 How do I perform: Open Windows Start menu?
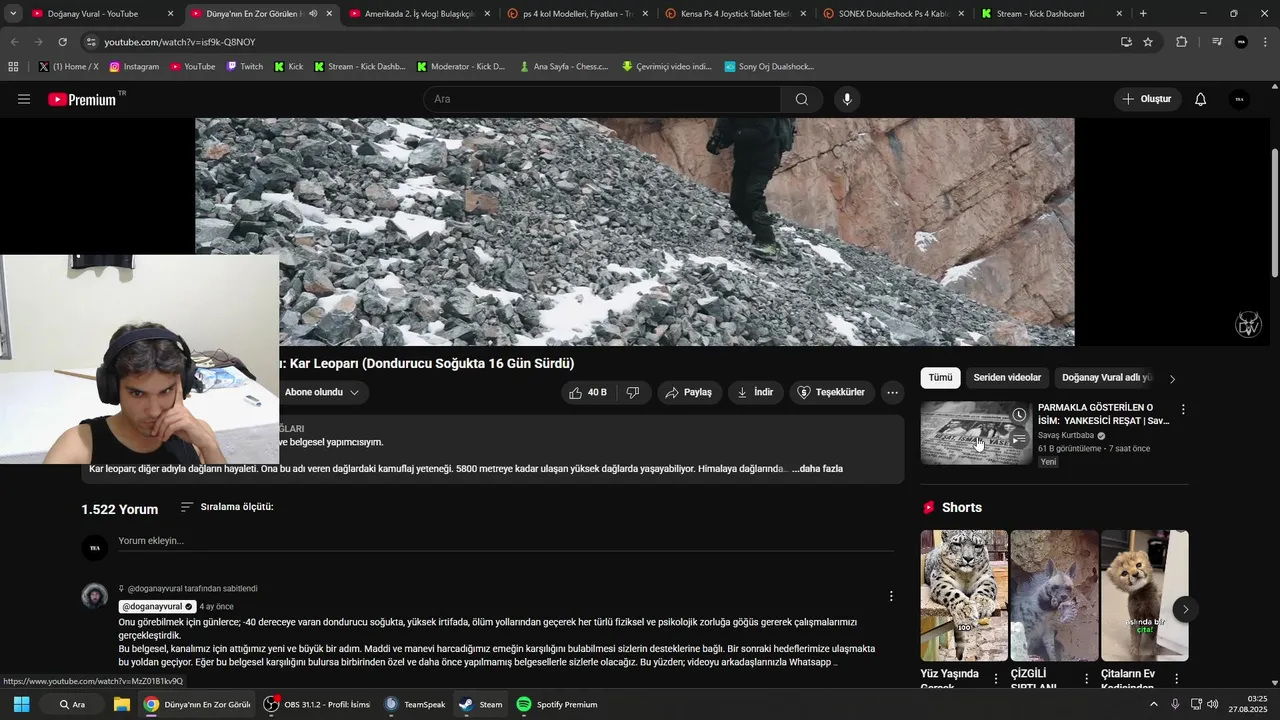pyautogui.click(x=21, y=704)
